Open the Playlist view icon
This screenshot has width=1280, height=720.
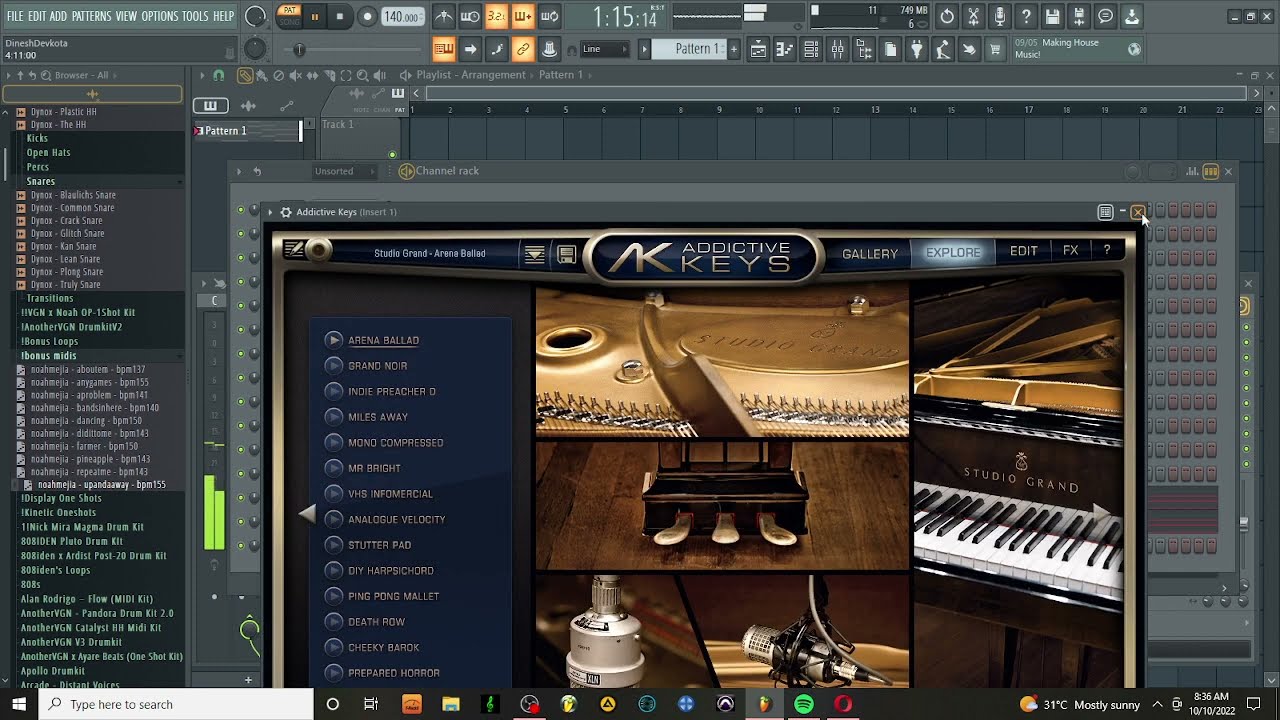759,49
